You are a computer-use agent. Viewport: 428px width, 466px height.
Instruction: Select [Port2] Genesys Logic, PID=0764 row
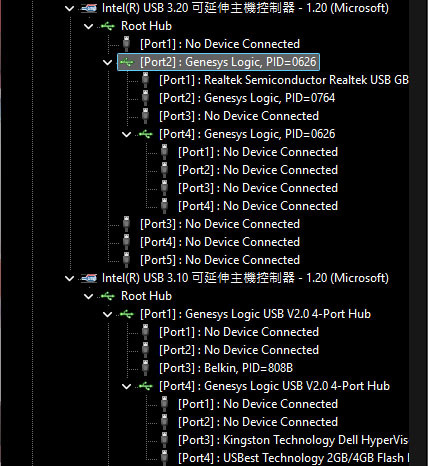click(247, 98)
